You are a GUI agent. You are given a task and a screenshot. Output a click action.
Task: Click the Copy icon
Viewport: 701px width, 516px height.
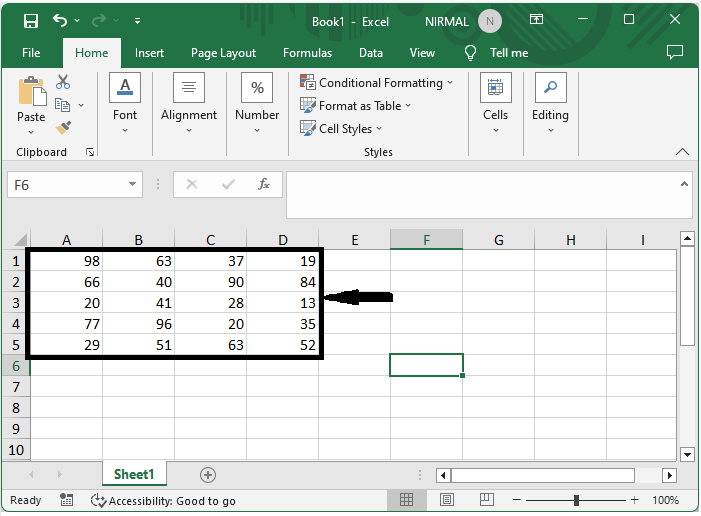(x=63, y=105)
